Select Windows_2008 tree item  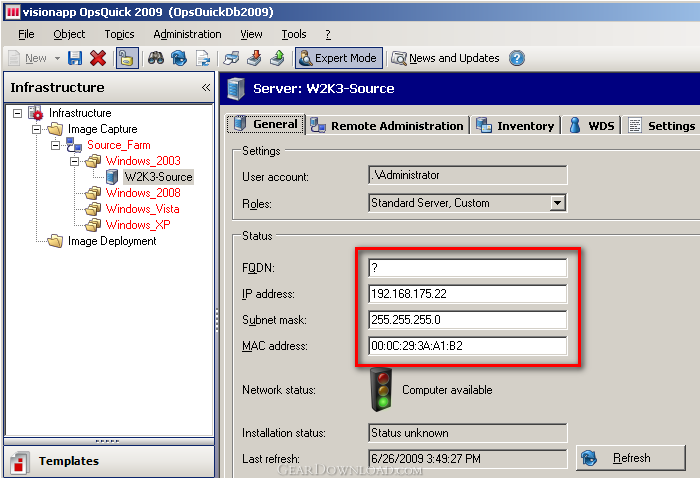coord(143,193)
